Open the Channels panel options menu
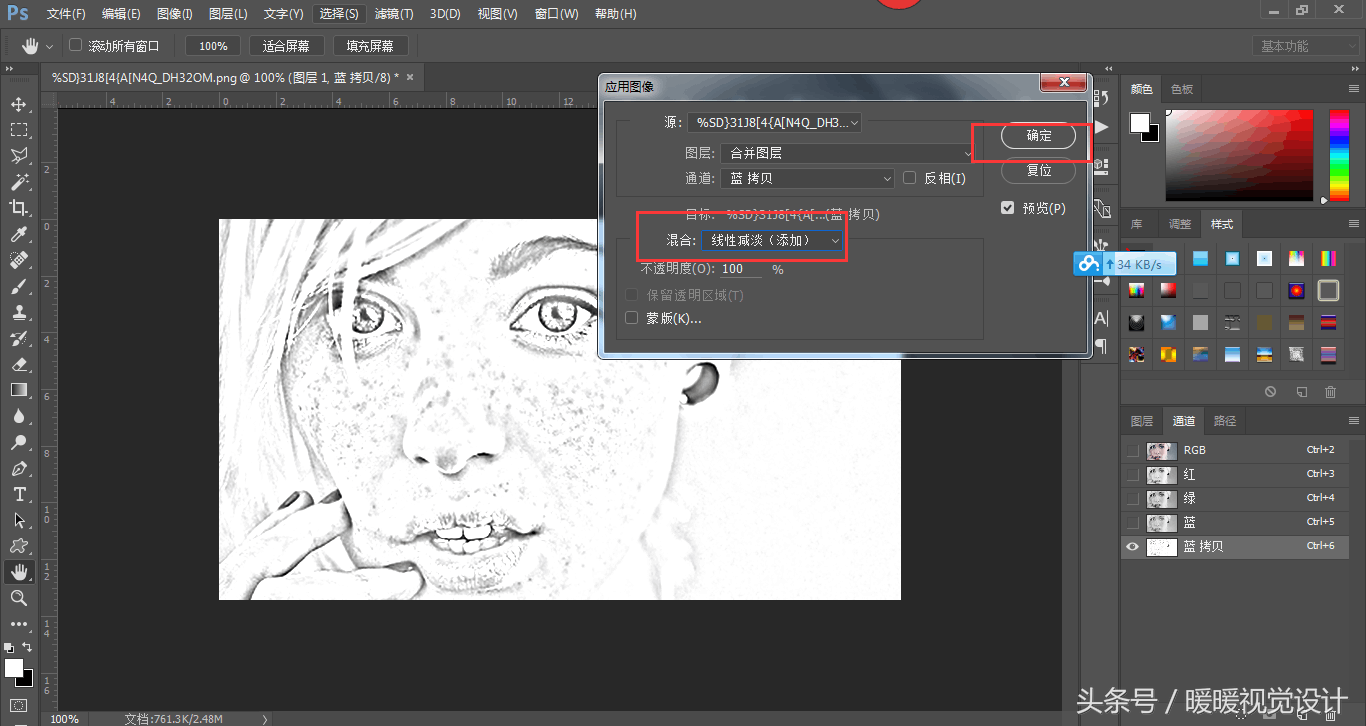 coord(1354,421)
